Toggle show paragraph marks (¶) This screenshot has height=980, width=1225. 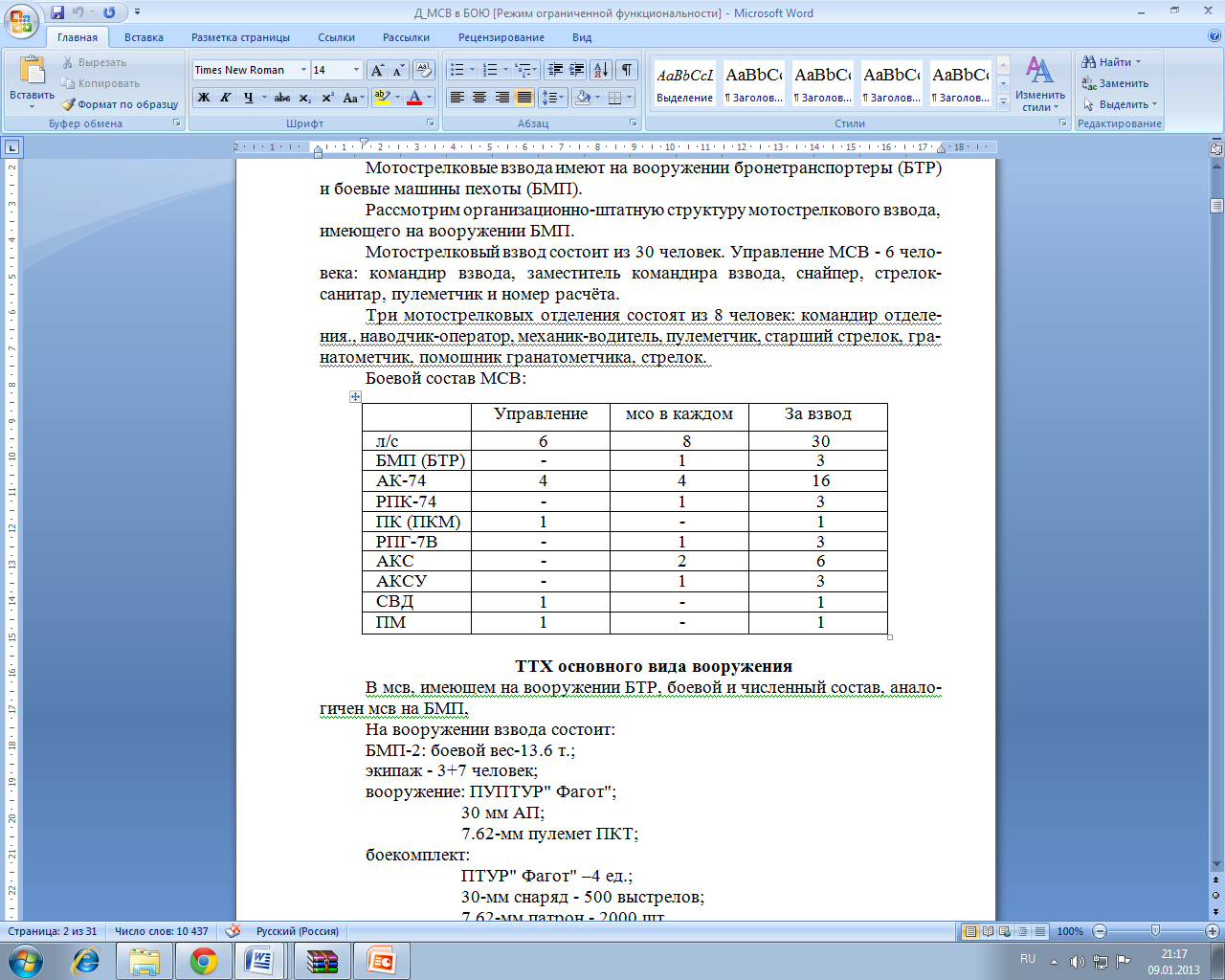(626, 70)
